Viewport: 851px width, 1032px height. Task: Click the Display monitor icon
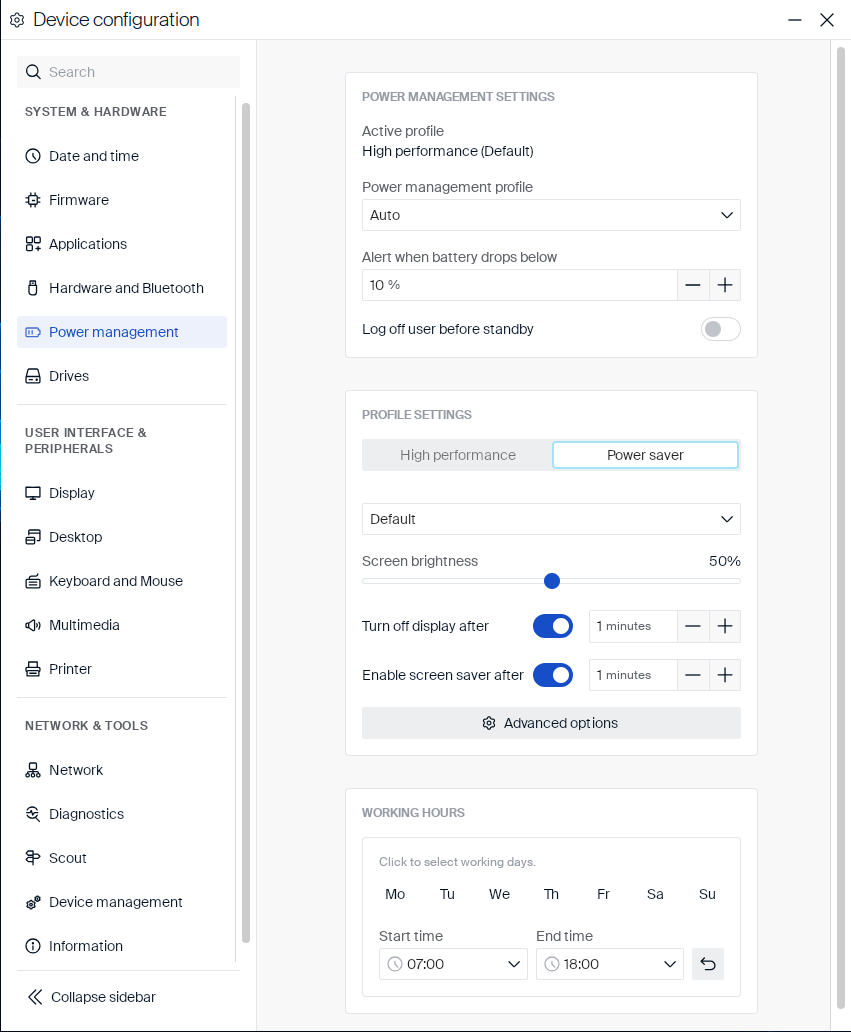click(x=33, y=493)
